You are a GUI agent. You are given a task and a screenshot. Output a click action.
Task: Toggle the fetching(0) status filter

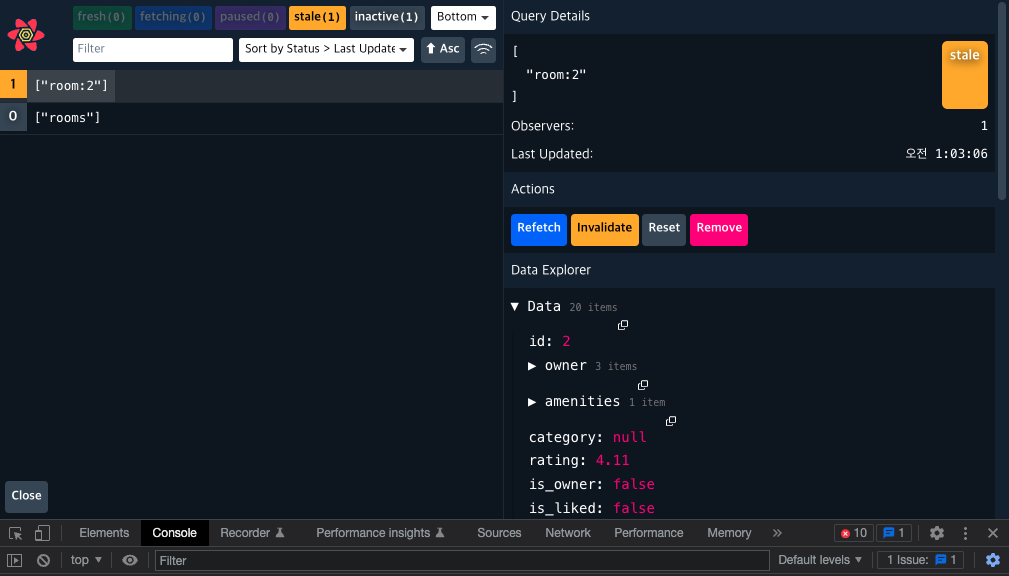click(173, 17)
